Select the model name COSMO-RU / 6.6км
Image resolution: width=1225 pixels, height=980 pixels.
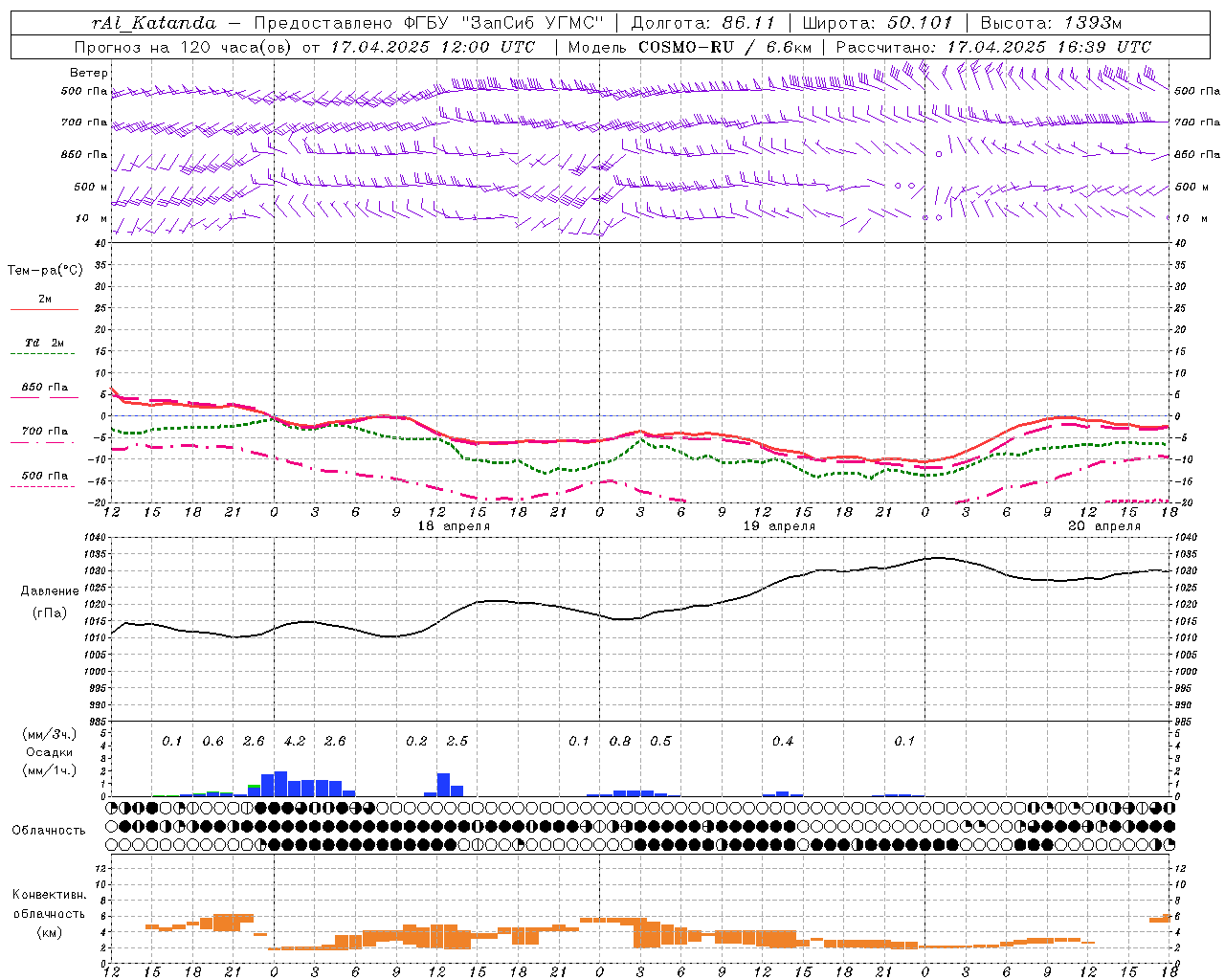(724, 47)
